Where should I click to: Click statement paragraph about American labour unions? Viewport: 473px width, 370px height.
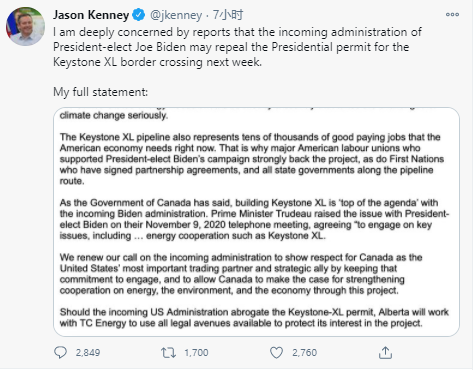pos(252,159)
